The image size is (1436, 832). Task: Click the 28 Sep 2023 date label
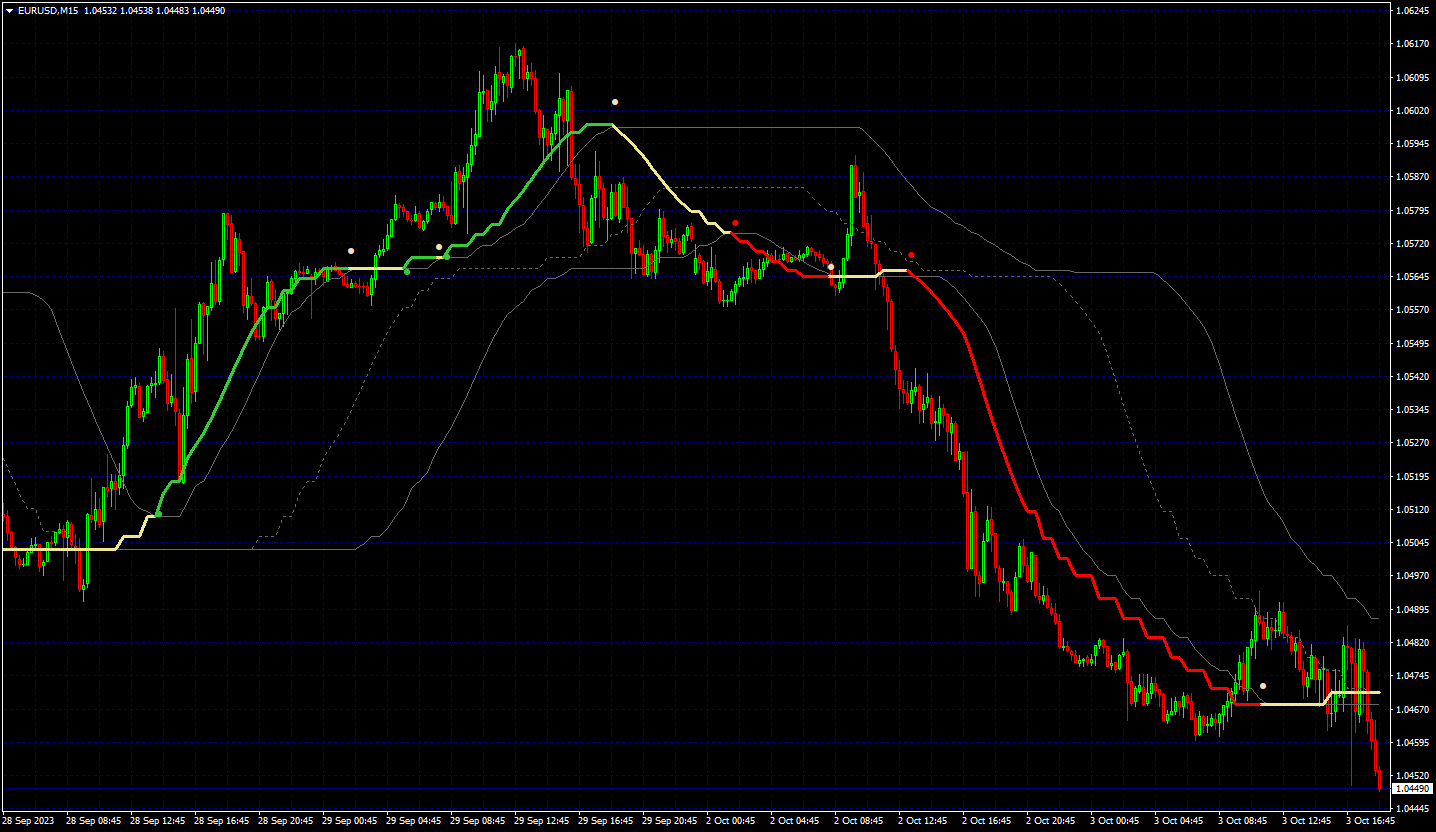point(28,820)
